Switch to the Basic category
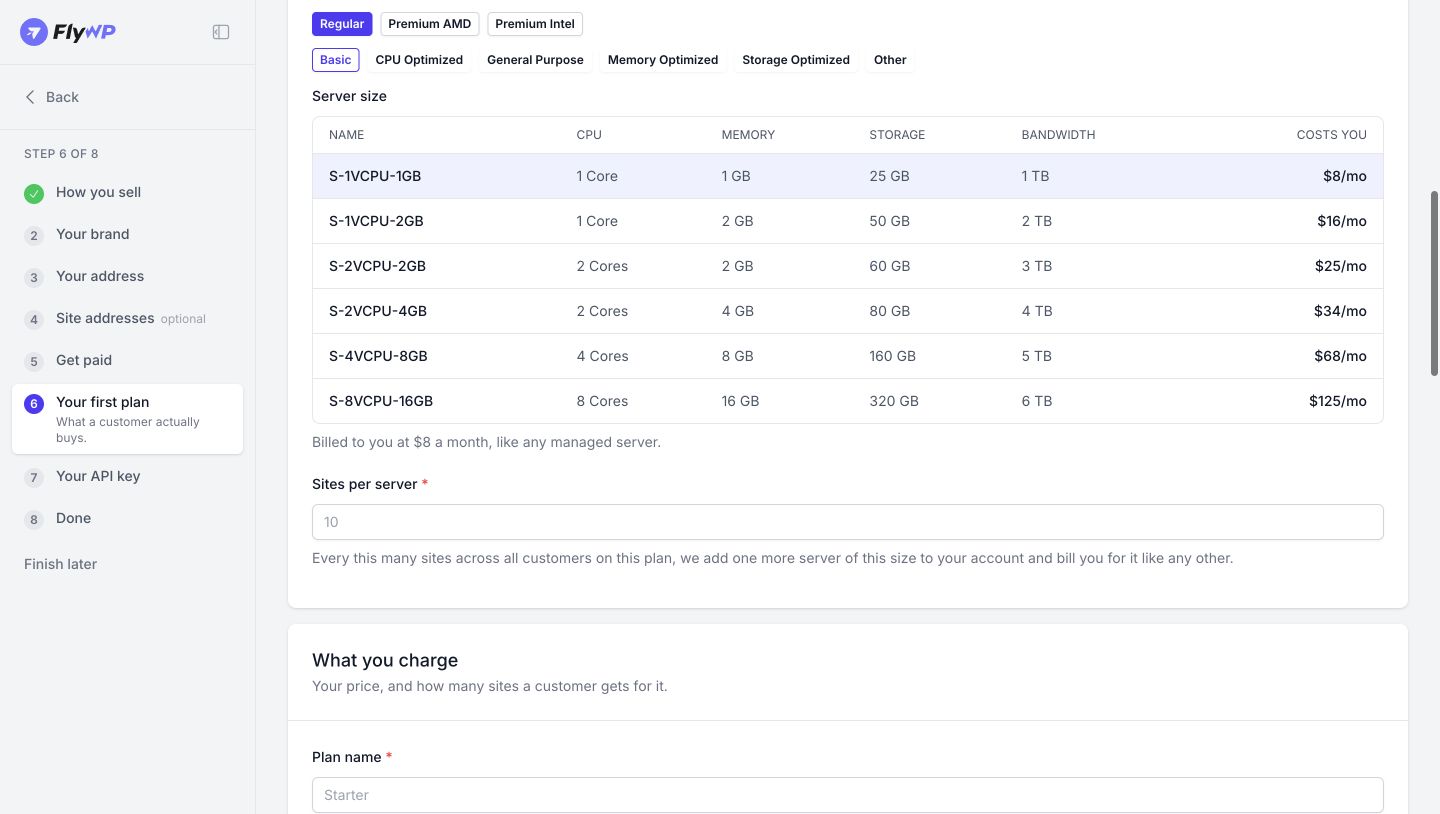The height and width of the screenshot is (814, 1440). [336, 60]
